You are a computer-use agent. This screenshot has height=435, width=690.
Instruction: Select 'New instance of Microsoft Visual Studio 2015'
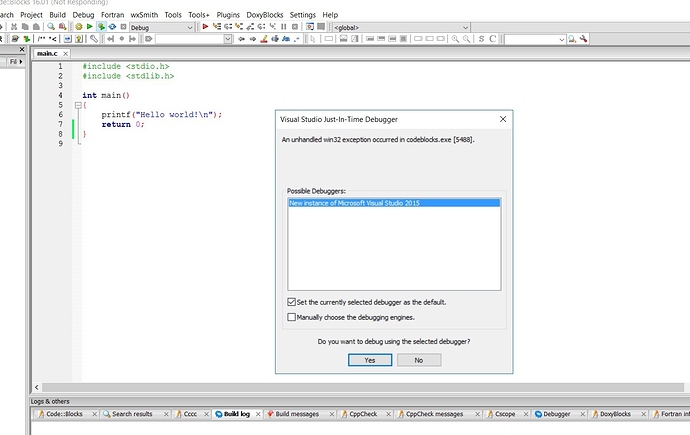coord(394,203)
